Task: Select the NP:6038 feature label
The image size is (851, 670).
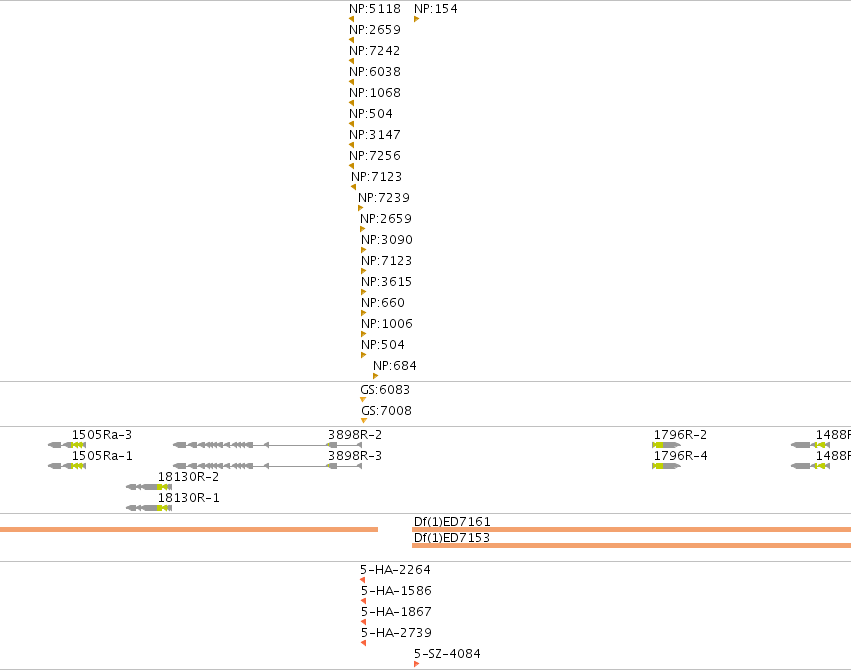Action: coord(375,72)
